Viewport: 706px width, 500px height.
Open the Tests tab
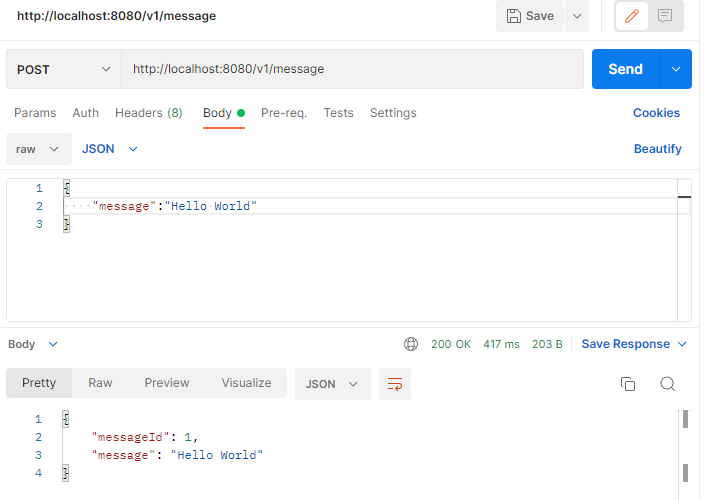[338, 113]
